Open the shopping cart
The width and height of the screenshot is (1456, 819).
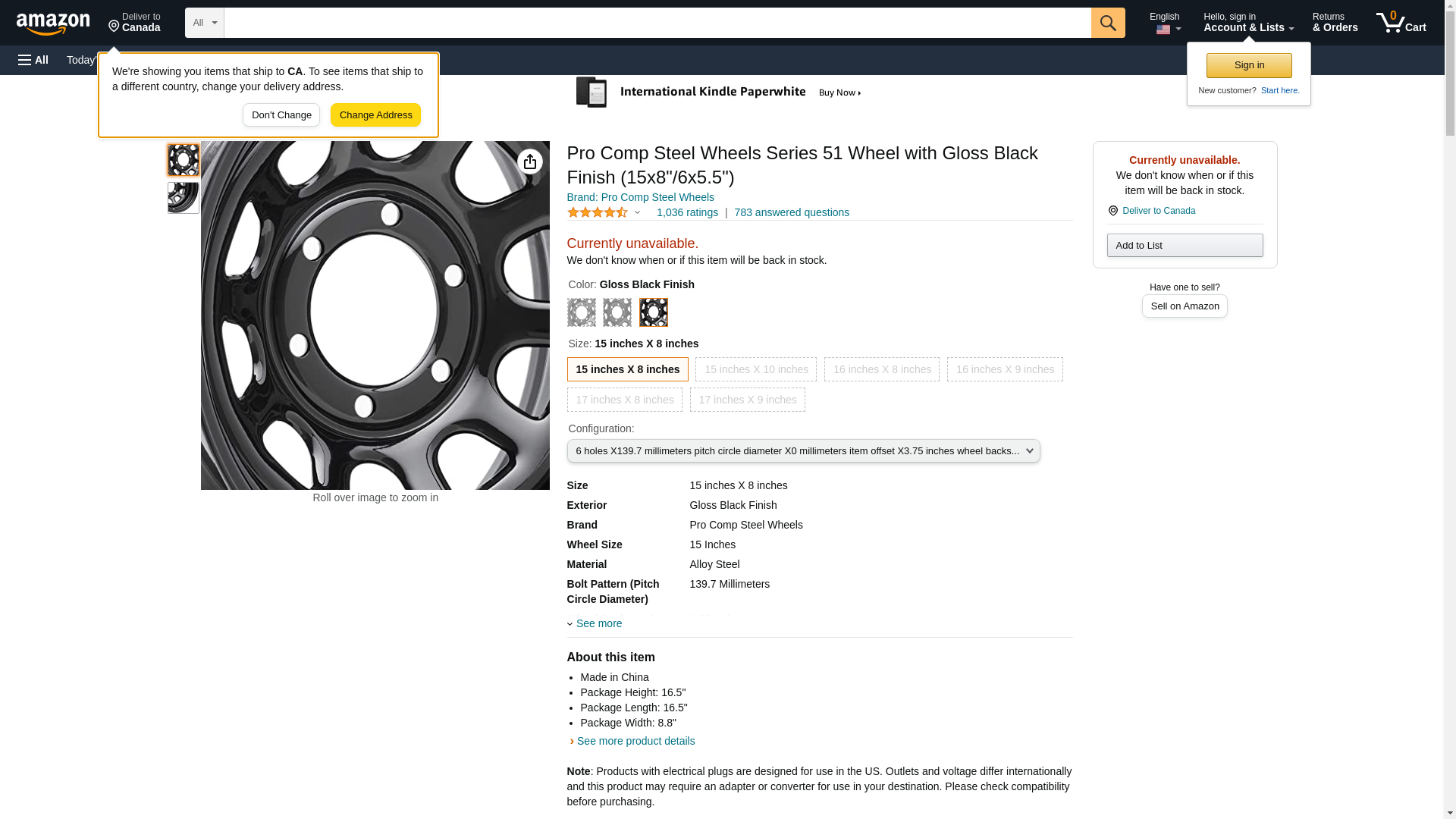pyautogui.click(x=1401, y=23)
